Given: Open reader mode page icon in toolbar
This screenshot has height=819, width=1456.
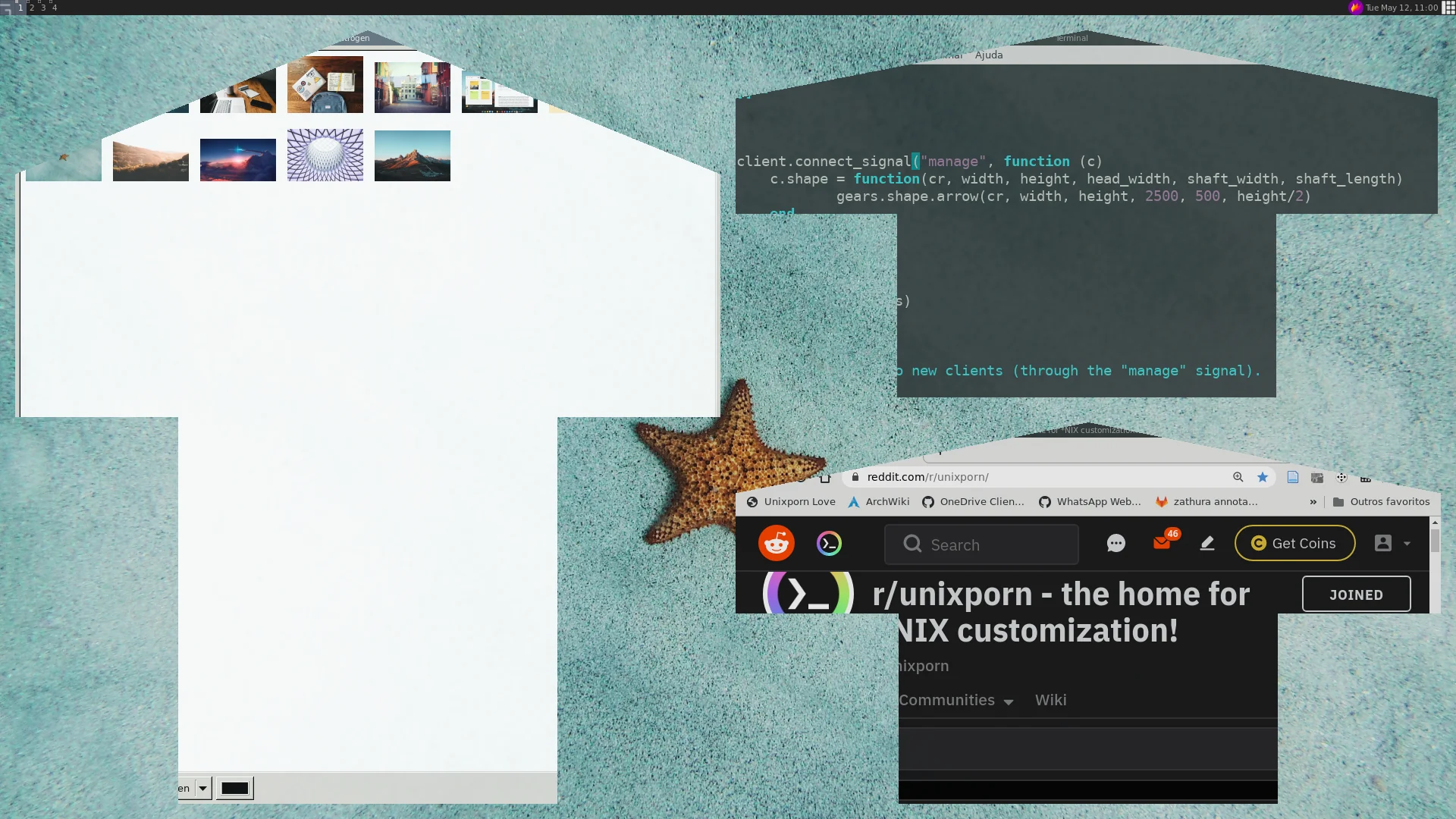Looking at the screenshot, I should pyautogui.click(x=1293, y=477).
